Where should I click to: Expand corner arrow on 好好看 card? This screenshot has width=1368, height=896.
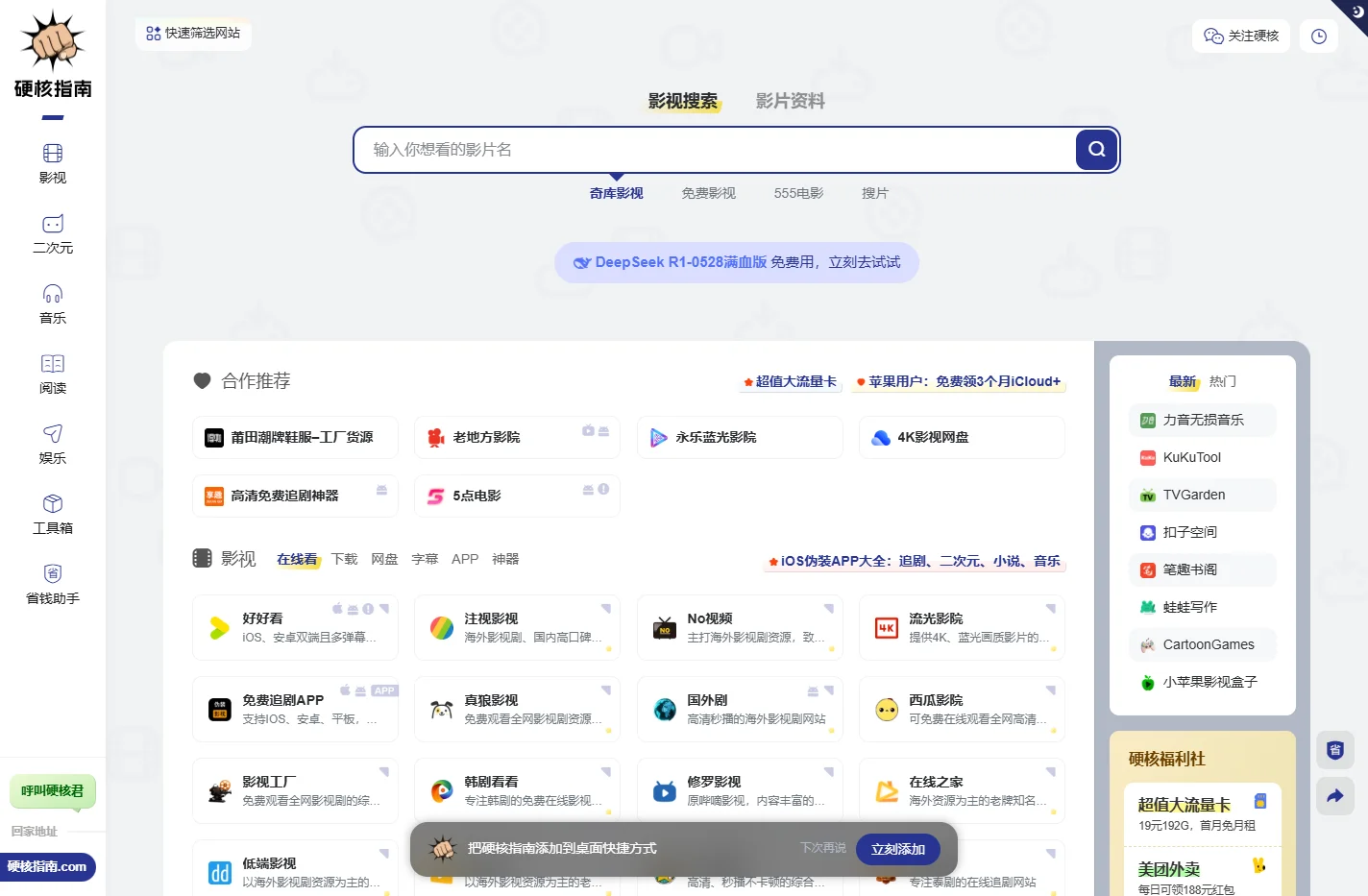pyautogui.click(x=384, y=609)
